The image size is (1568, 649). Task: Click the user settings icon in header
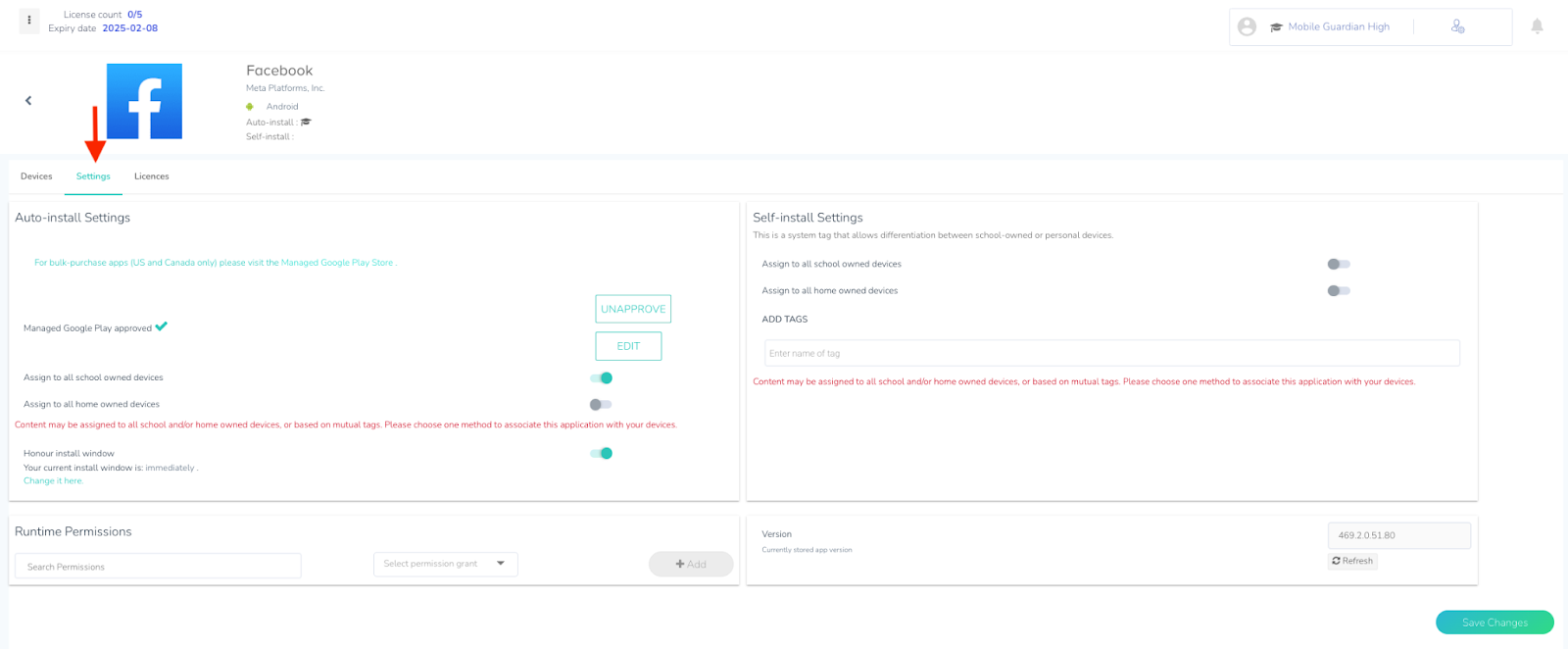1457,26
